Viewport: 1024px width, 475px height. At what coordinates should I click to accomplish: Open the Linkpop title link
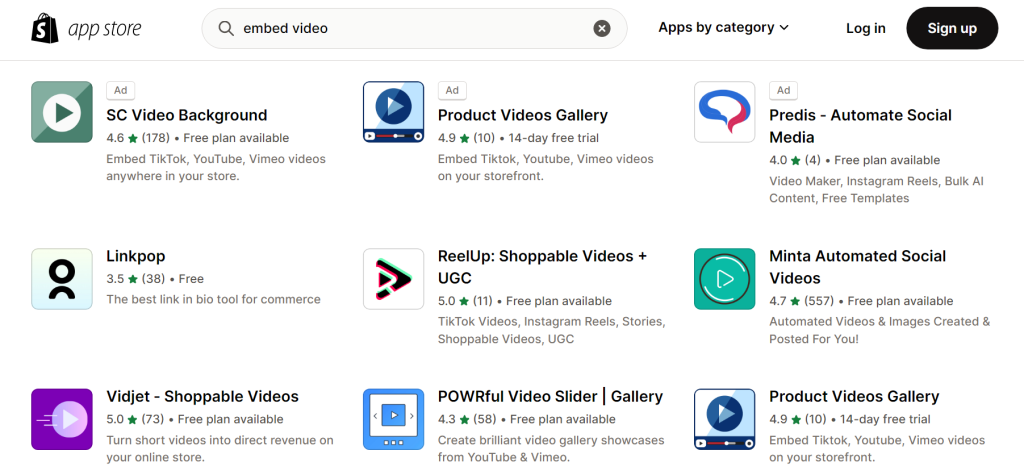pyautogui.click(x=136, y=256)
